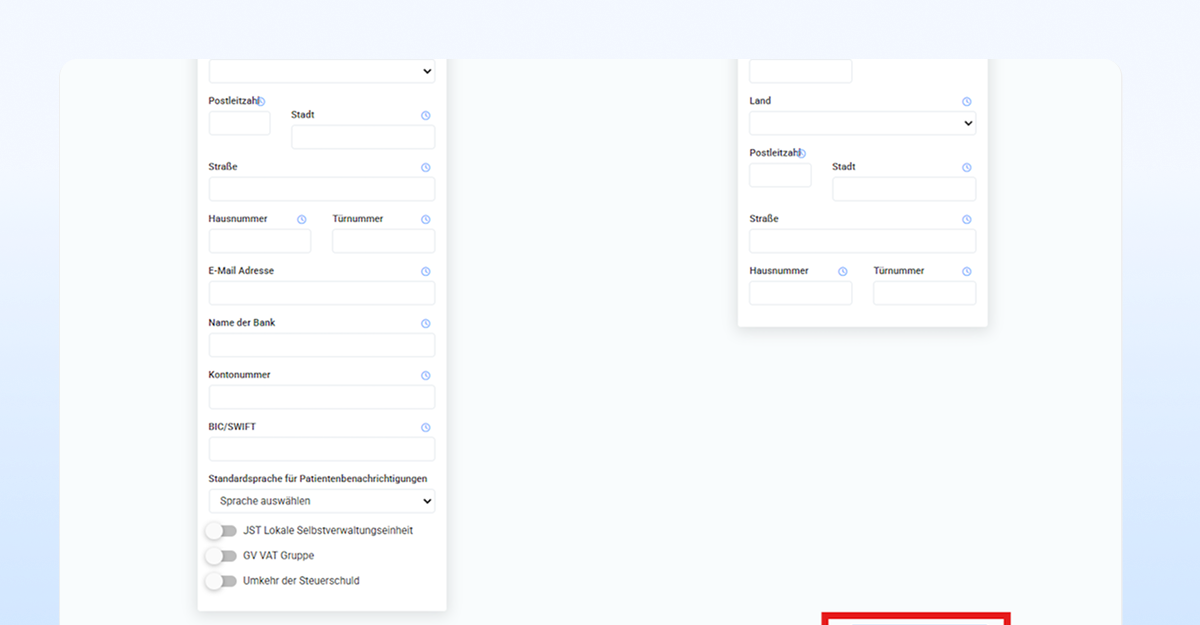Open Stadt history icon in bank details form
Screen dimensions: 1200x625
coord(425,115)
